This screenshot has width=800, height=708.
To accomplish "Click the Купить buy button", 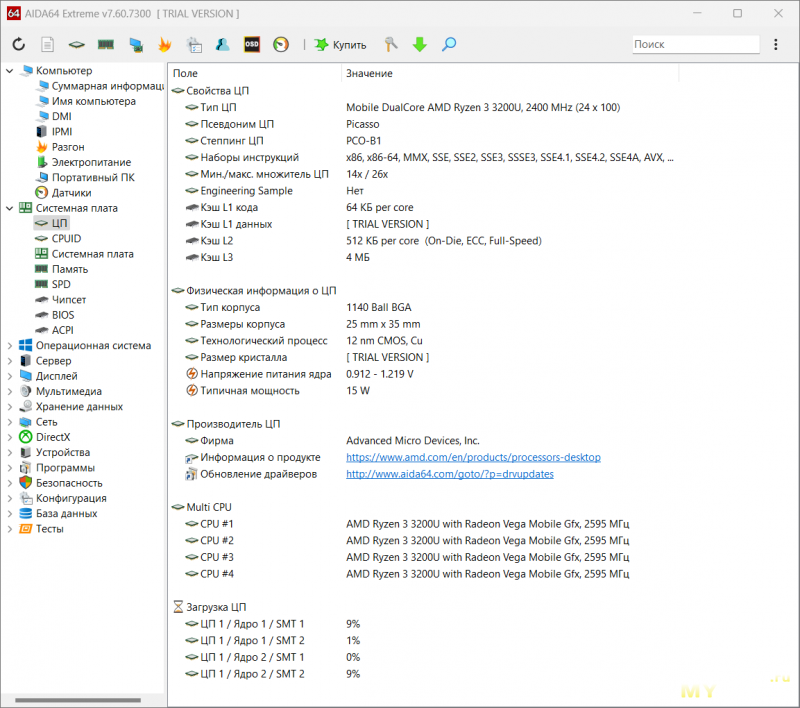I will pyautogui.click(x=340, y=45).
